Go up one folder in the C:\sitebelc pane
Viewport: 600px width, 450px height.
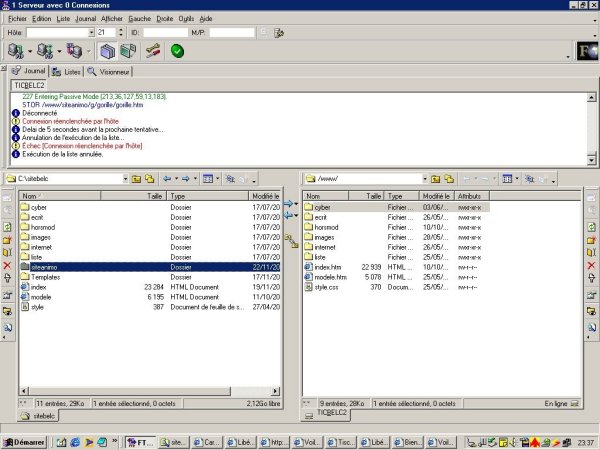pos(136,179)
